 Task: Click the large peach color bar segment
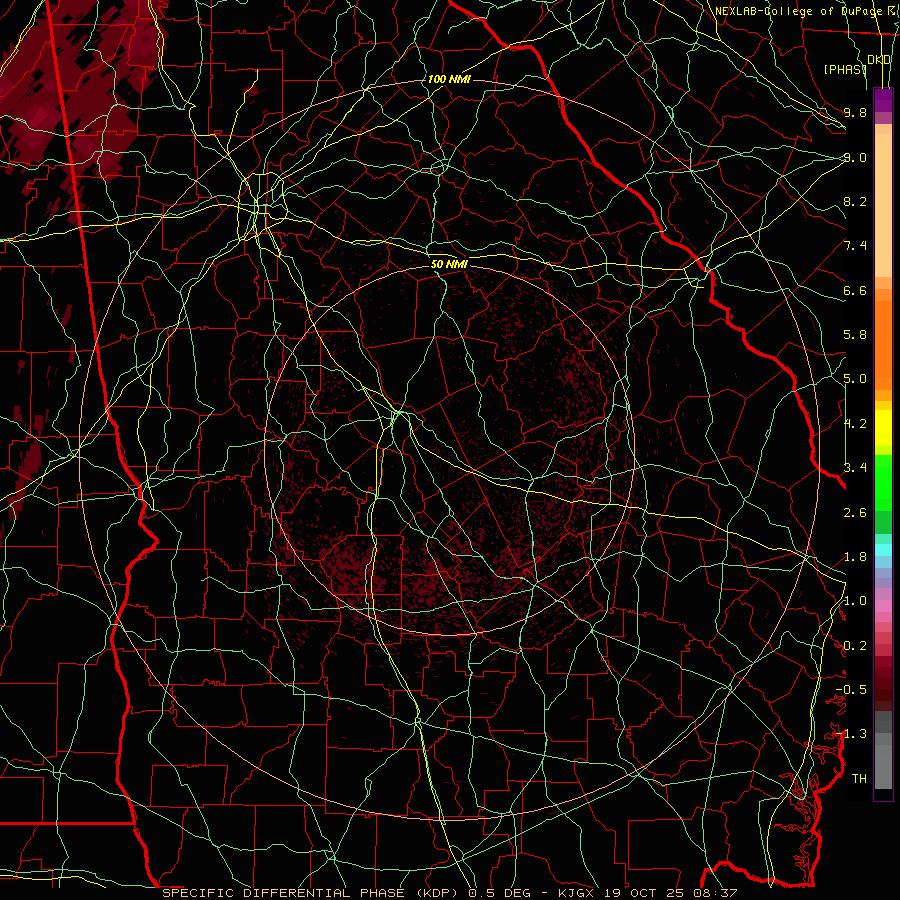coord(883,205)
